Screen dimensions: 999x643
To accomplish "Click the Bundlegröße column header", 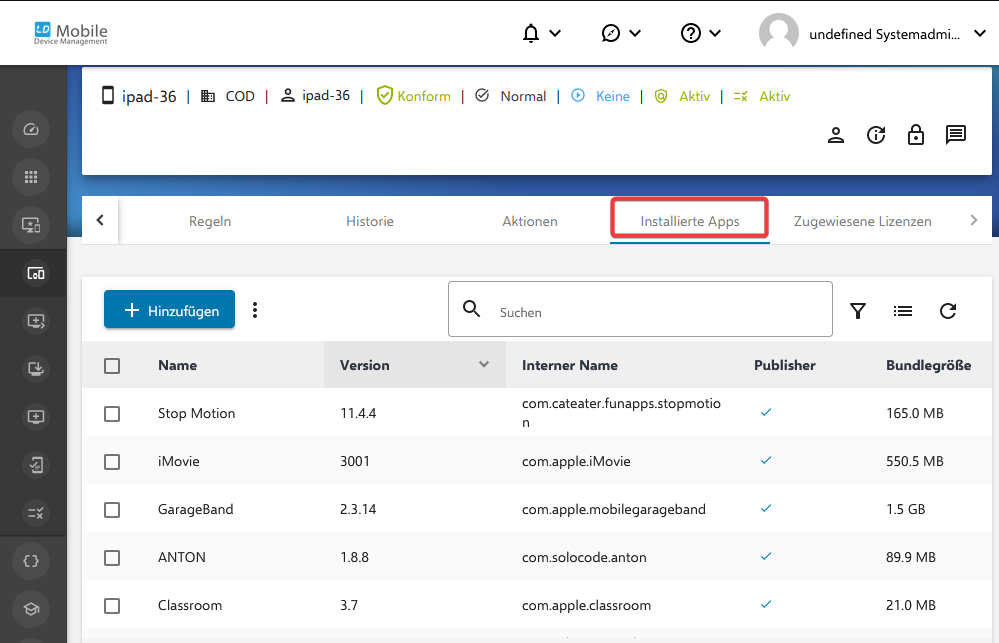I will tap(929, 365).
